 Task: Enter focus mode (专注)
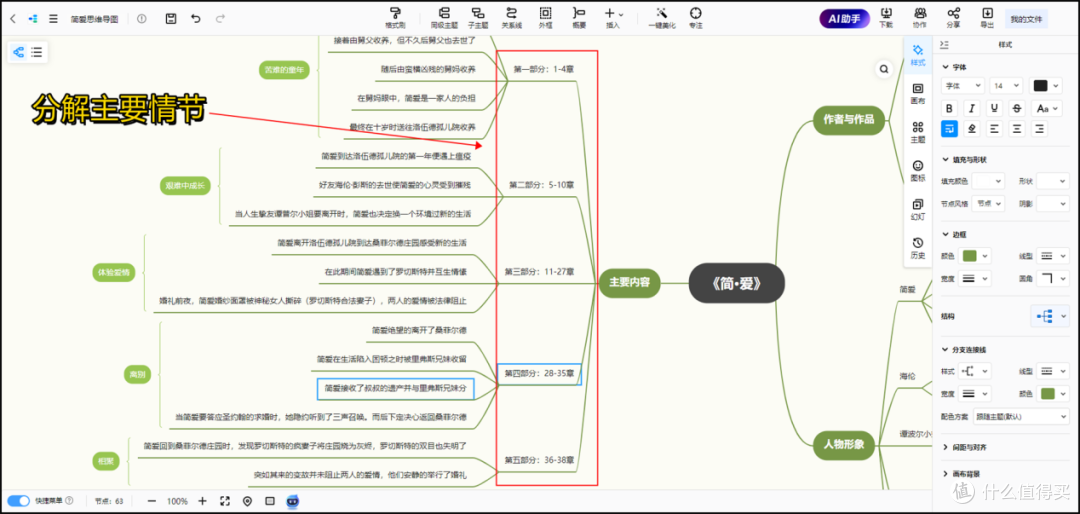point(696,17)
